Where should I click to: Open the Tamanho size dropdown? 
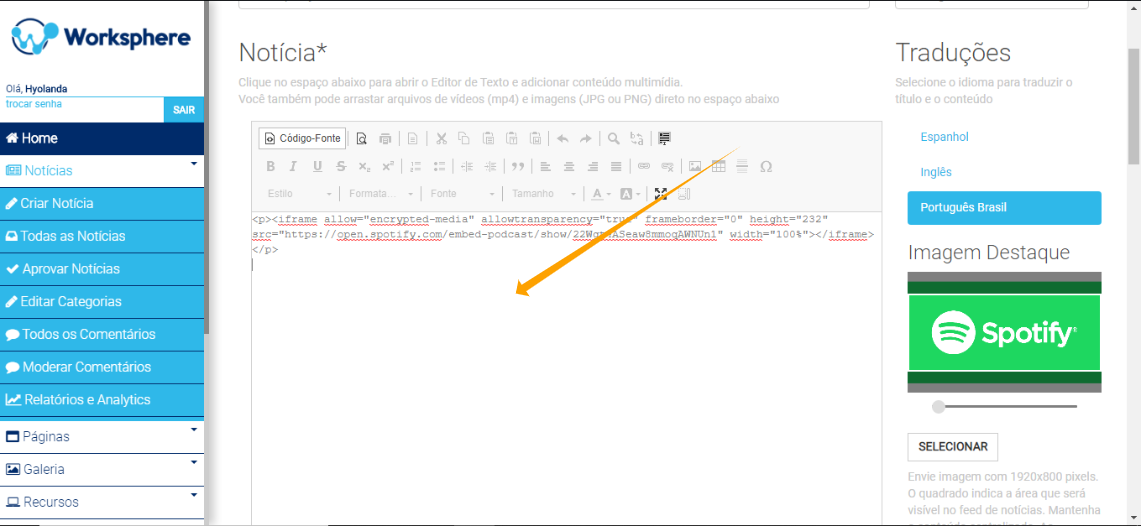click(x=544, y=194)
